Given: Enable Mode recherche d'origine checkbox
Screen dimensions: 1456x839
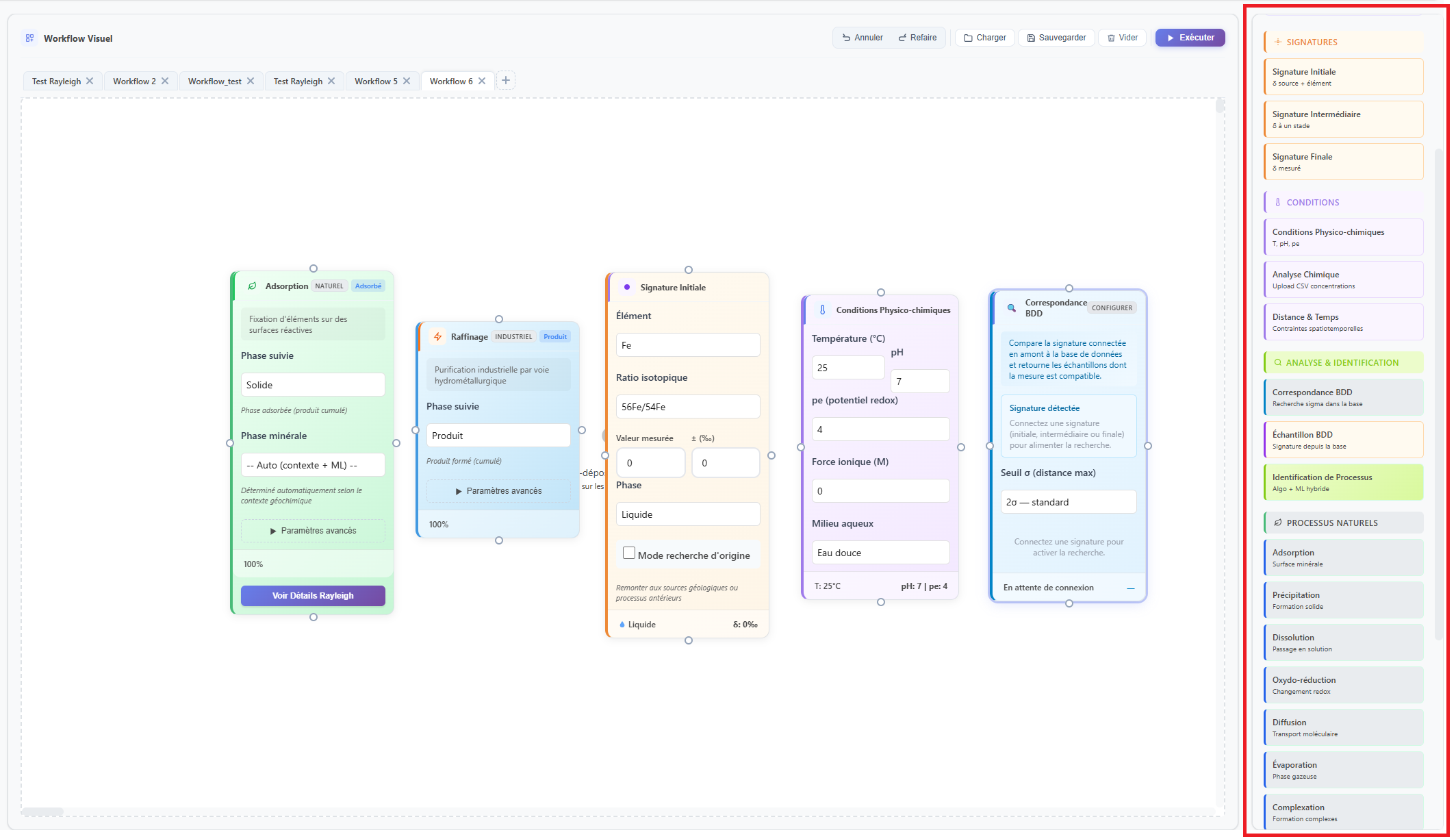Looking at the screenshot, I should pos(629,553).
